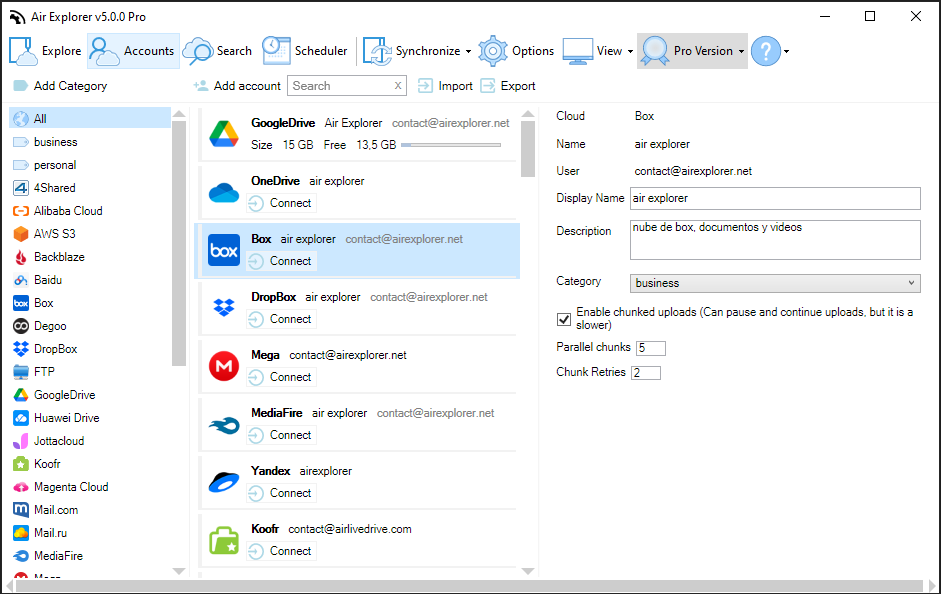The image size is (941, 594).
Task: Open the Options gear
Action: pos(516,51)
